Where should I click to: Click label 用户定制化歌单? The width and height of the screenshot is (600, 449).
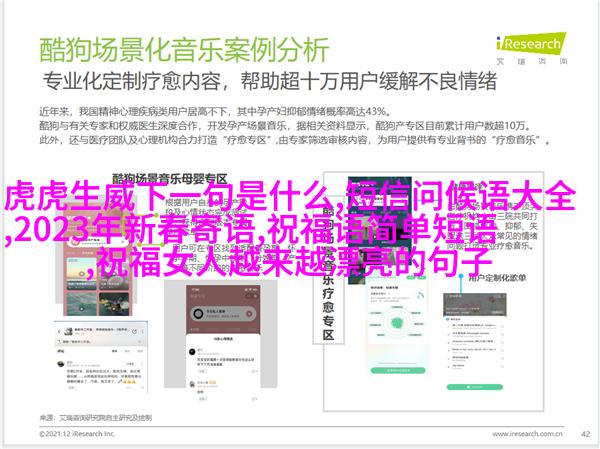click(497, 278)
